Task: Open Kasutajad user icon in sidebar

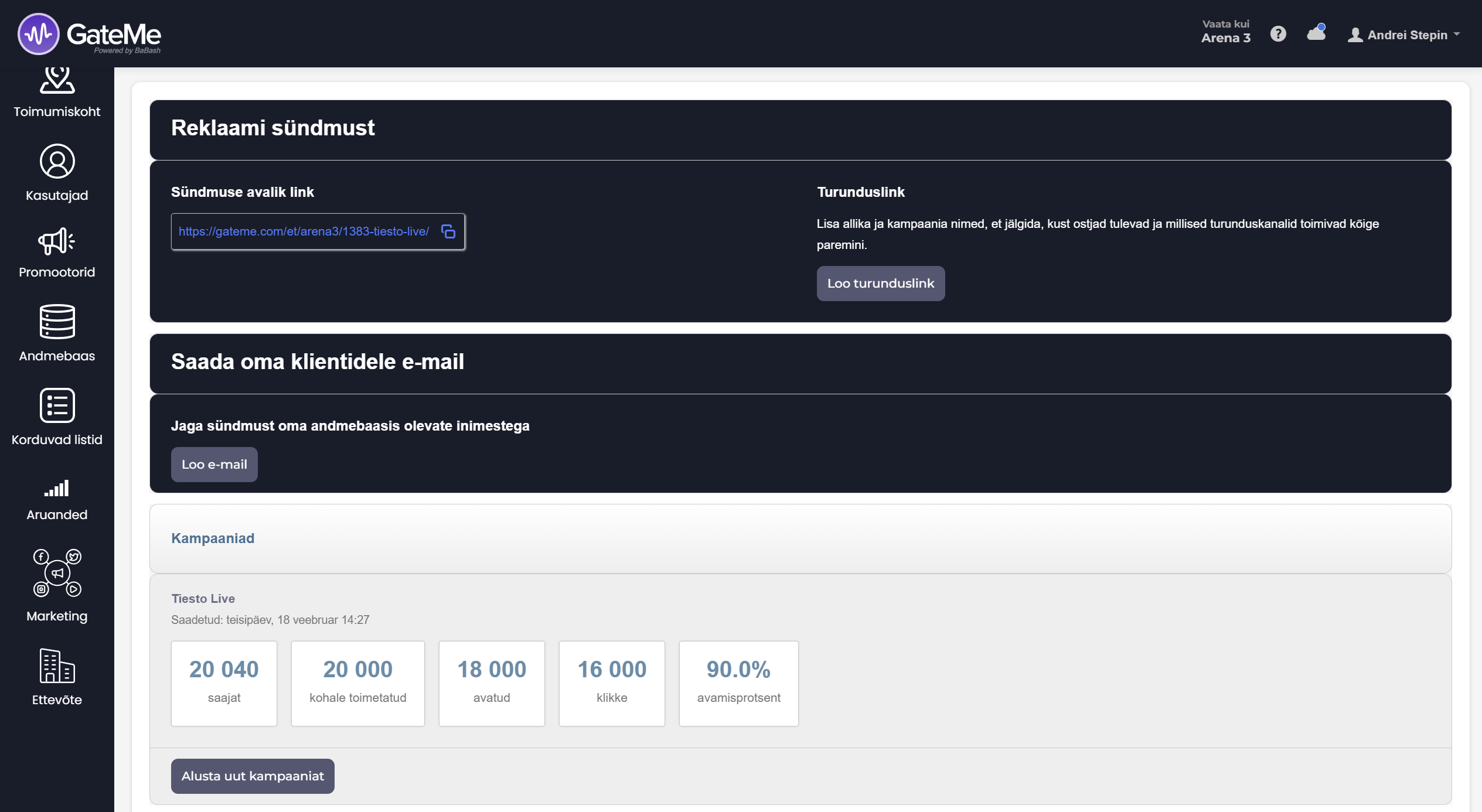Action: (57, 161)
